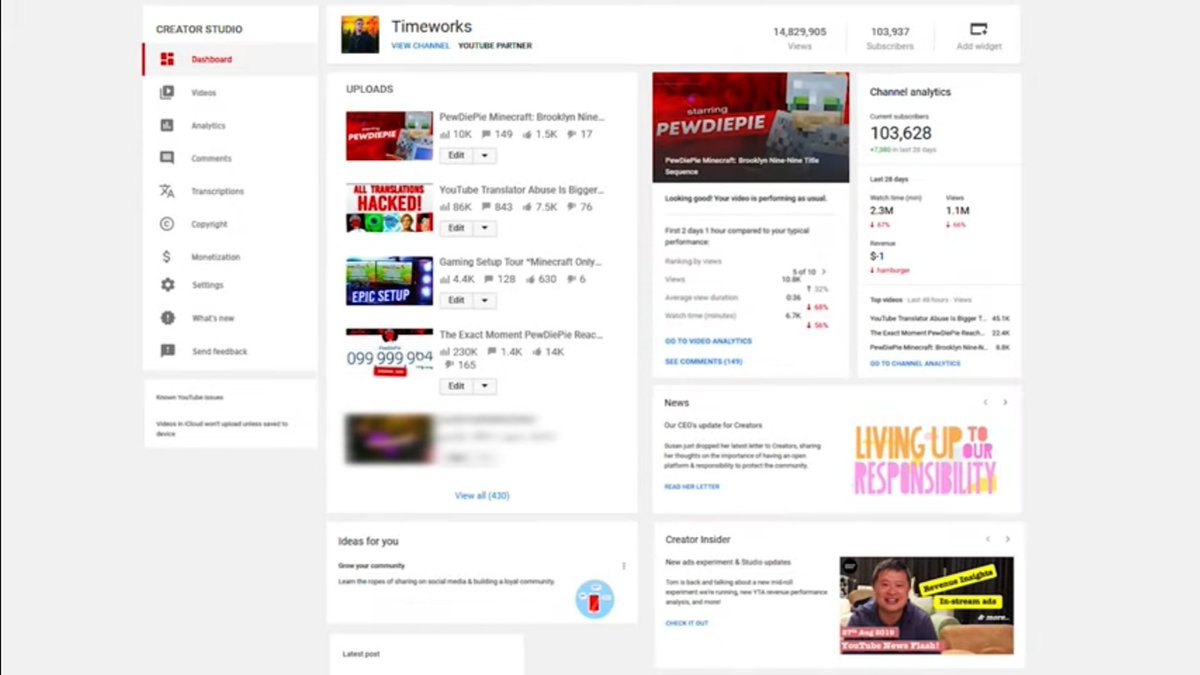Click GO TO CHANNEL ANALYTICS link
1200x675 pixels.
point(915,363)
